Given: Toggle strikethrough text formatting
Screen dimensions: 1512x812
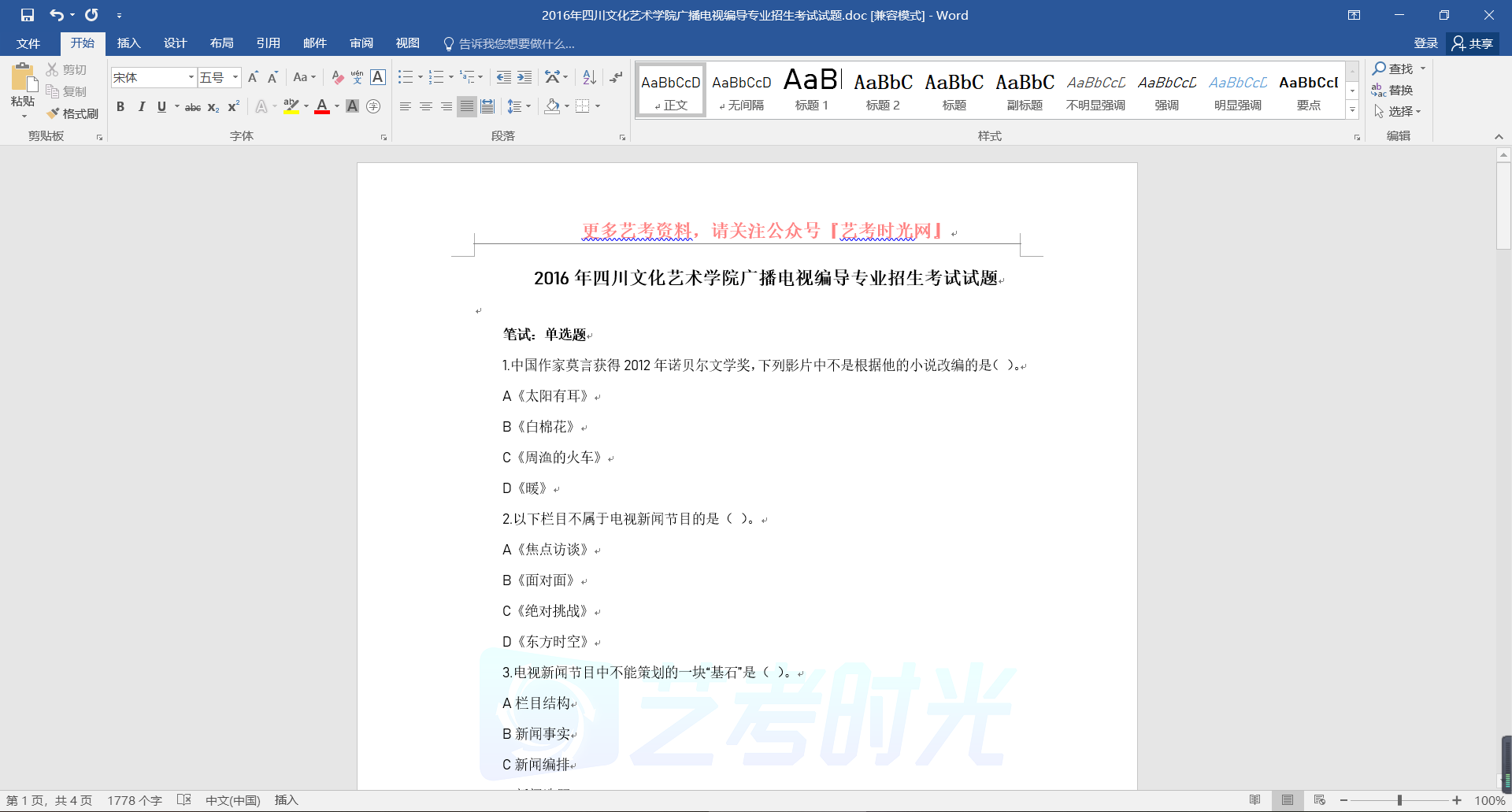Looking at the screenshot, I should tap(192, 107).
